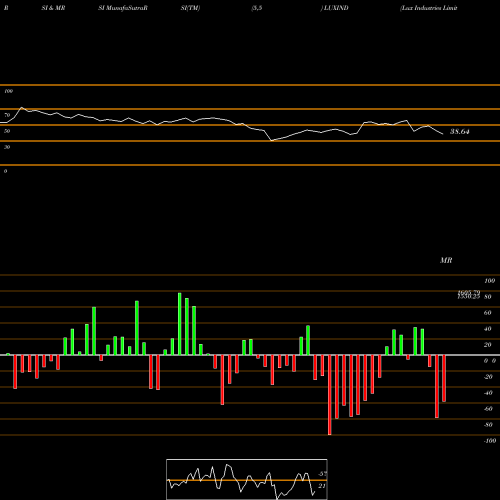The image size is (500, 500).
Task: Click the RSI axis label 50
Action: click(x=7, y=131)
